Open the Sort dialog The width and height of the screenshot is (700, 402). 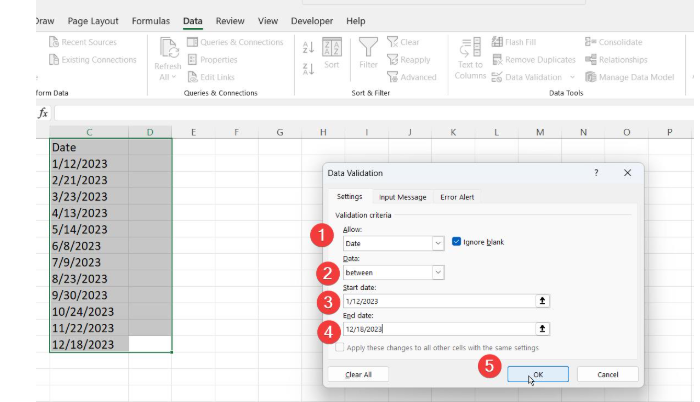(x=332, y=53)
